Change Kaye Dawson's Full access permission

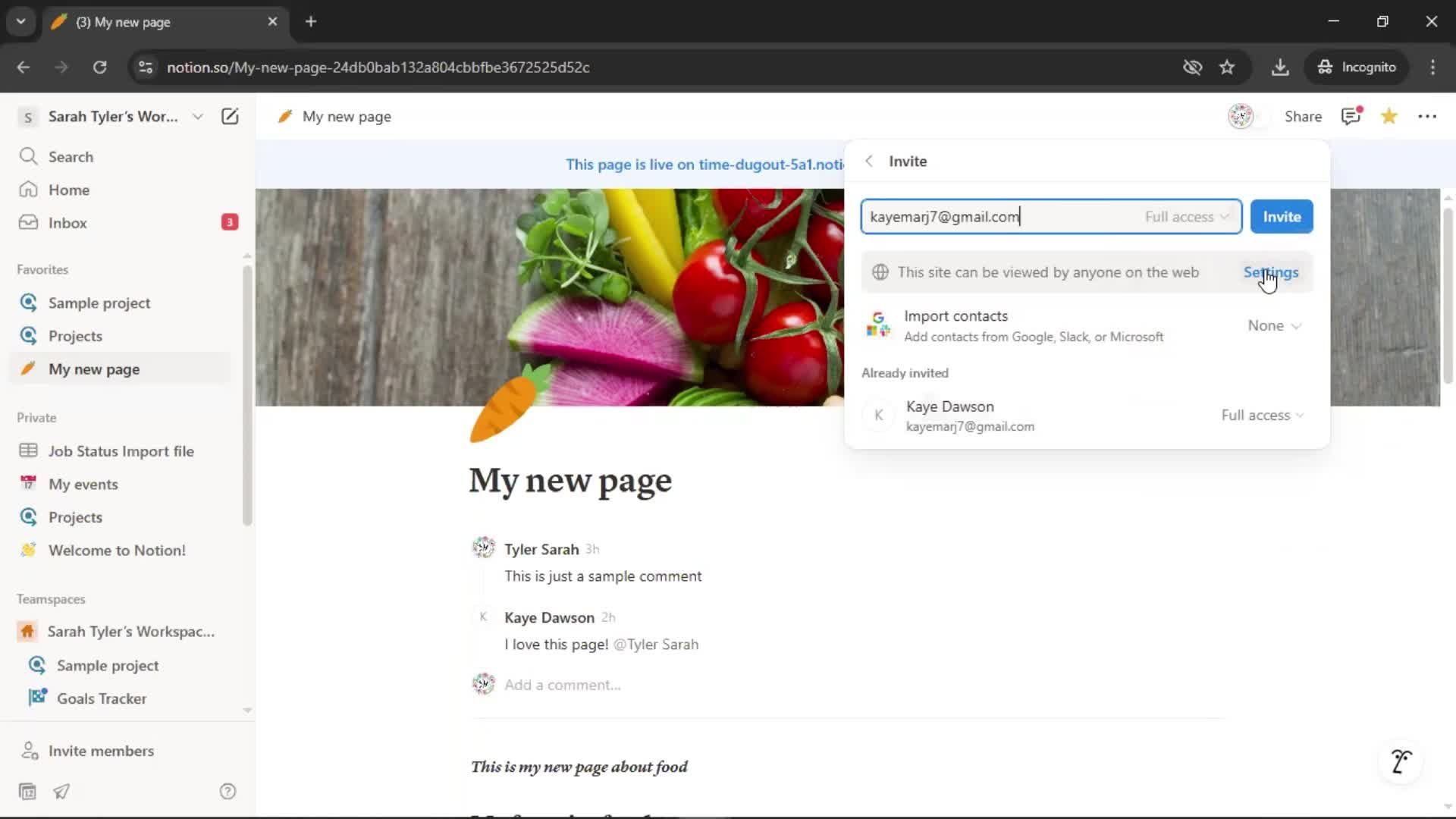(x=1263, y=416)
